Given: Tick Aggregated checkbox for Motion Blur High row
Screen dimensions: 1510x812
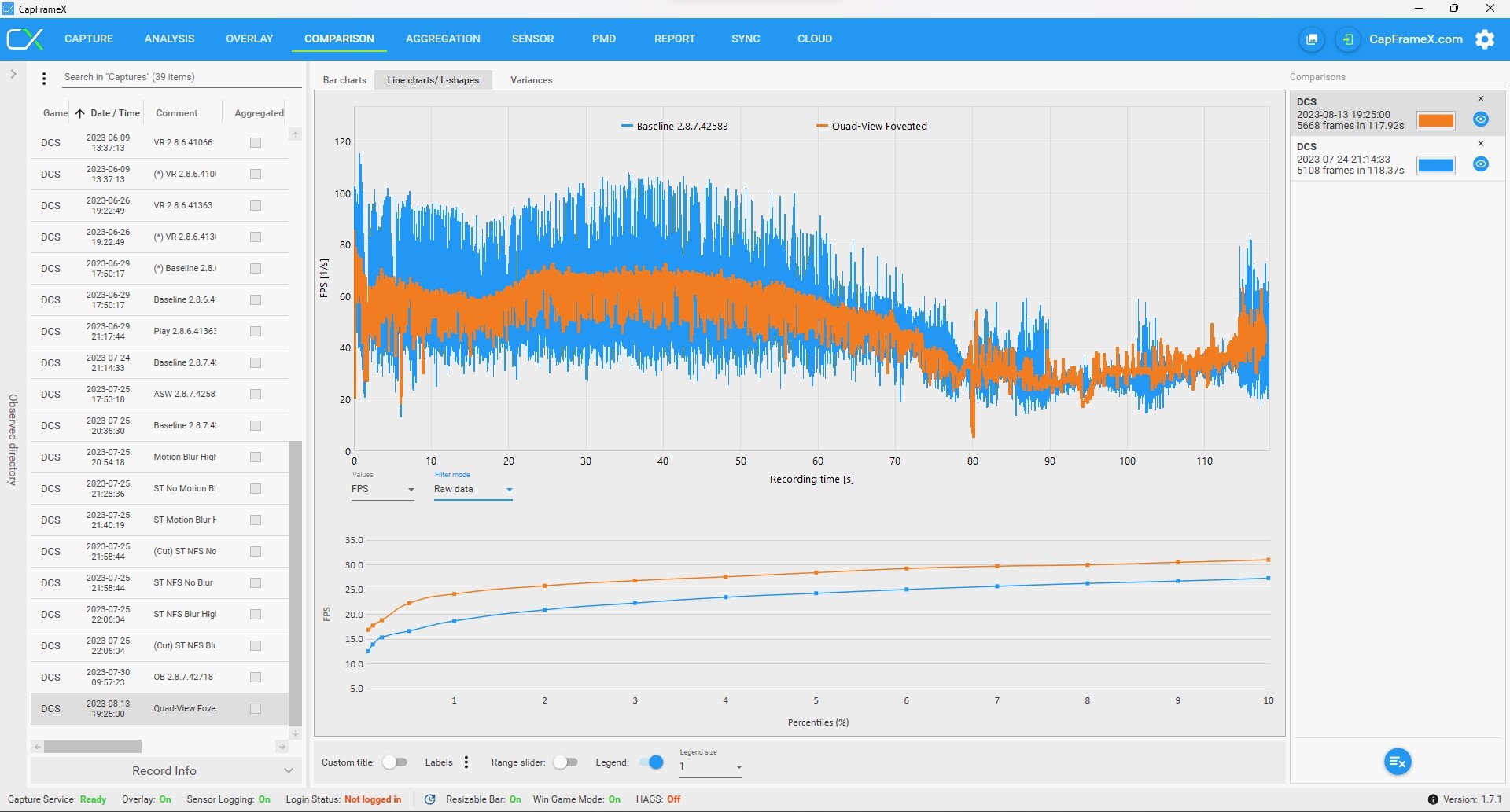Looking at the screenshot, I should (256, 457).
